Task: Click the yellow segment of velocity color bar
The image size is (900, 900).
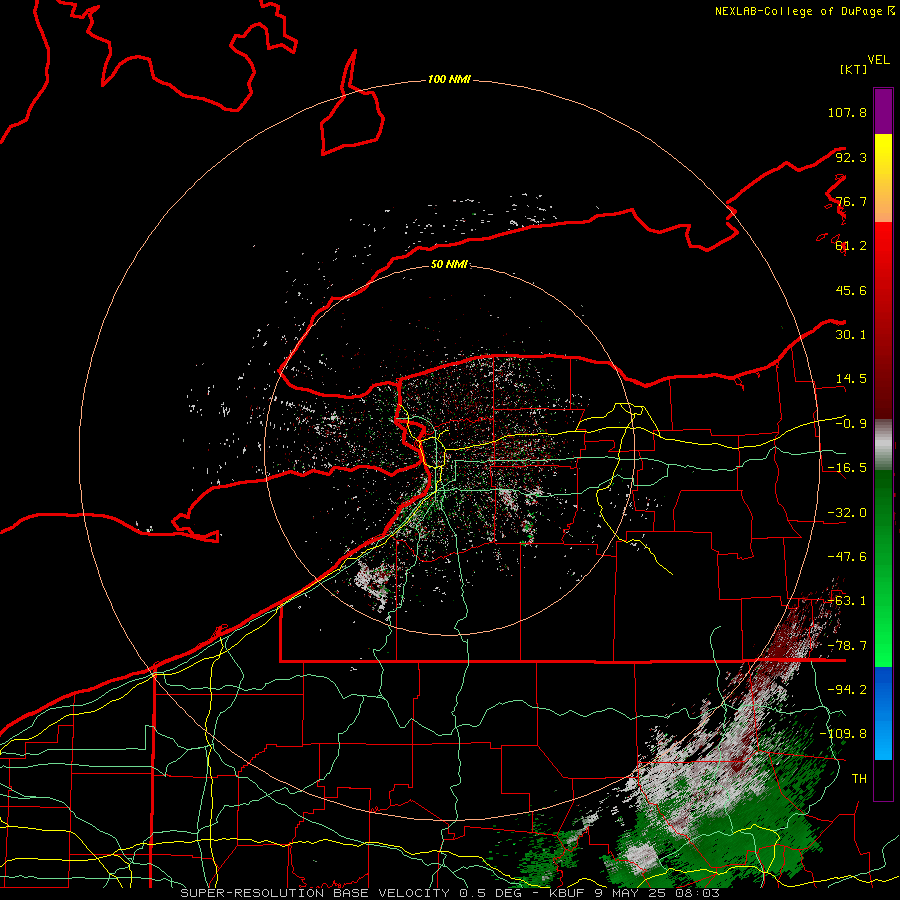Action: pyautogui.click(x=883, y=178)
